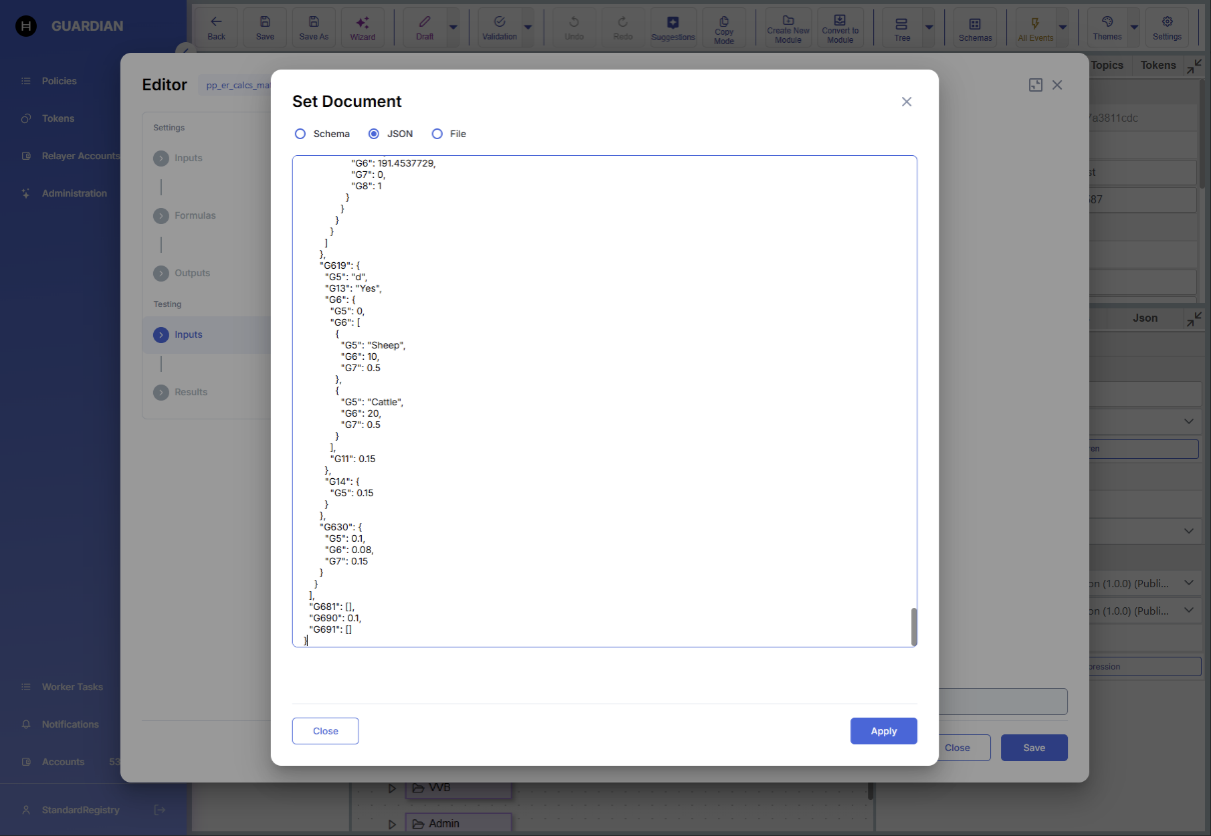Click the Apply button

point(883,731)
